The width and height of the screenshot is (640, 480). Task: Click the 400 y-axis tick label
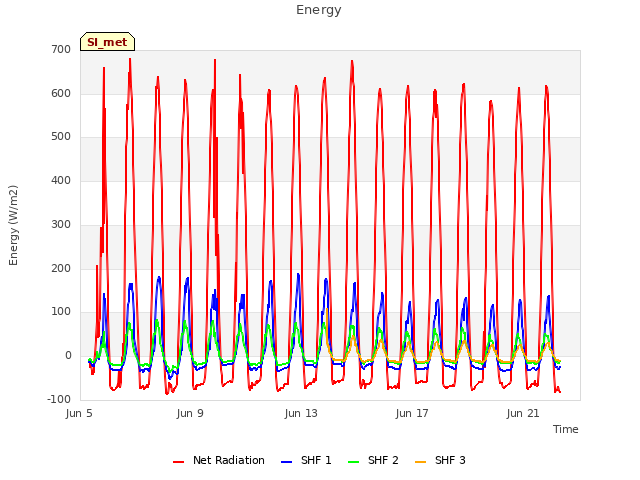[61, 180]
